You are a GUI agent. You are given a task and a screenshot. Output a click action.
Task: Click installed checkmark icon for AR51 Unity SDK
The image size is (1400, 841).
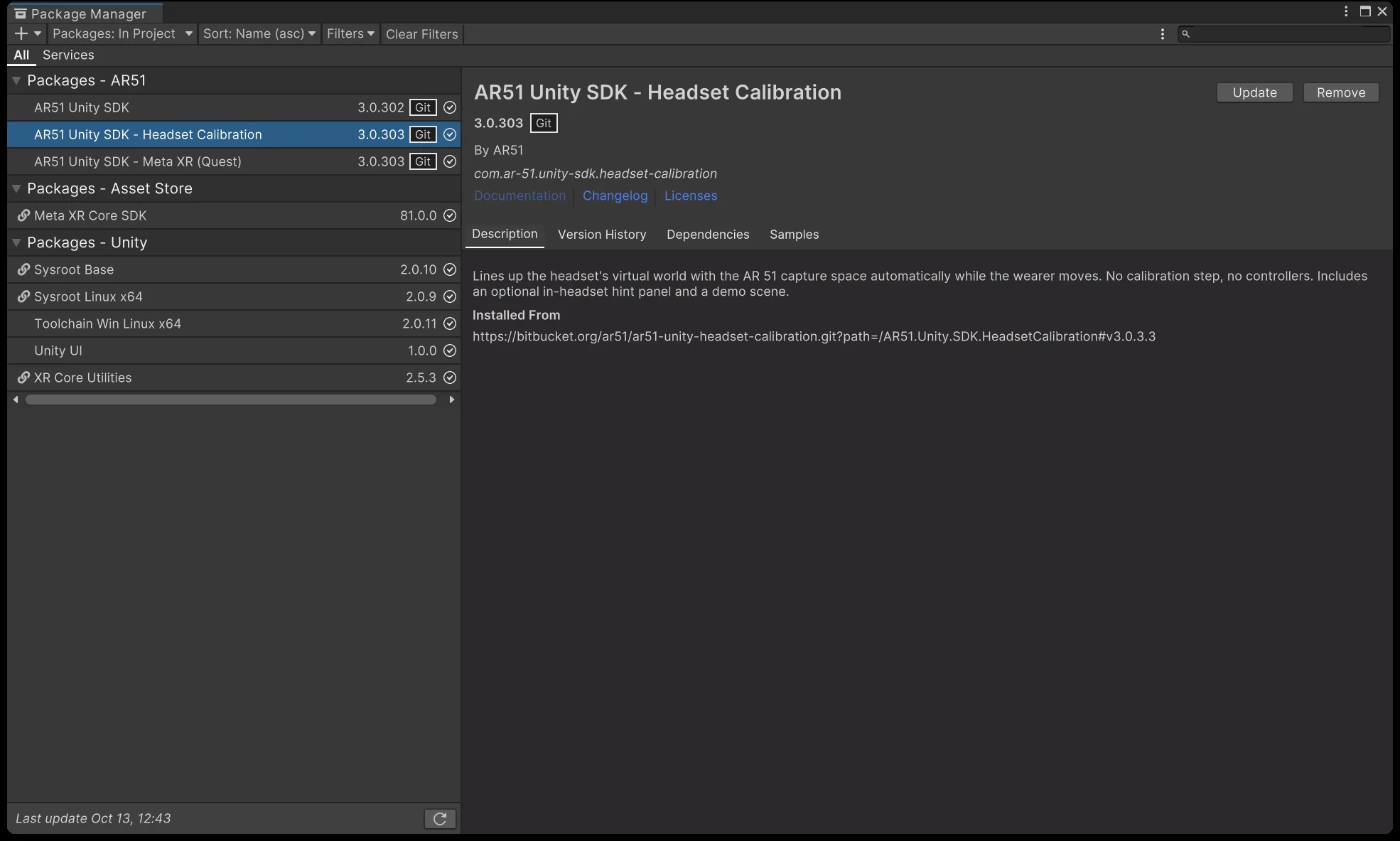(450, 107)
